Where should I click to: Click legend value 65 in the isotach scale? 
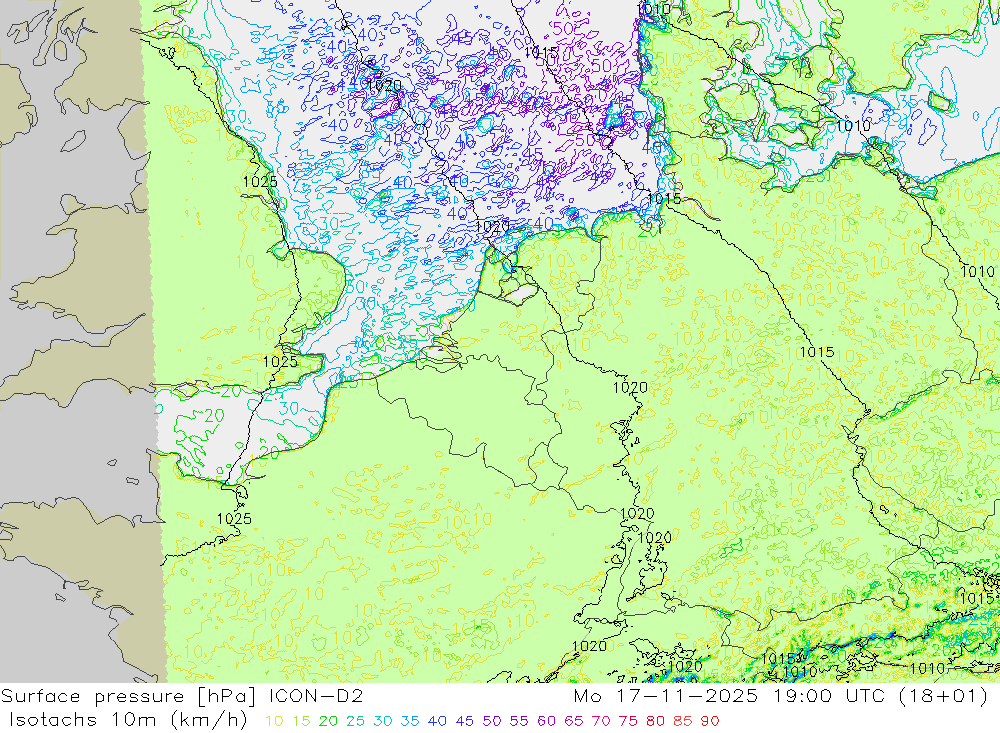573,722
